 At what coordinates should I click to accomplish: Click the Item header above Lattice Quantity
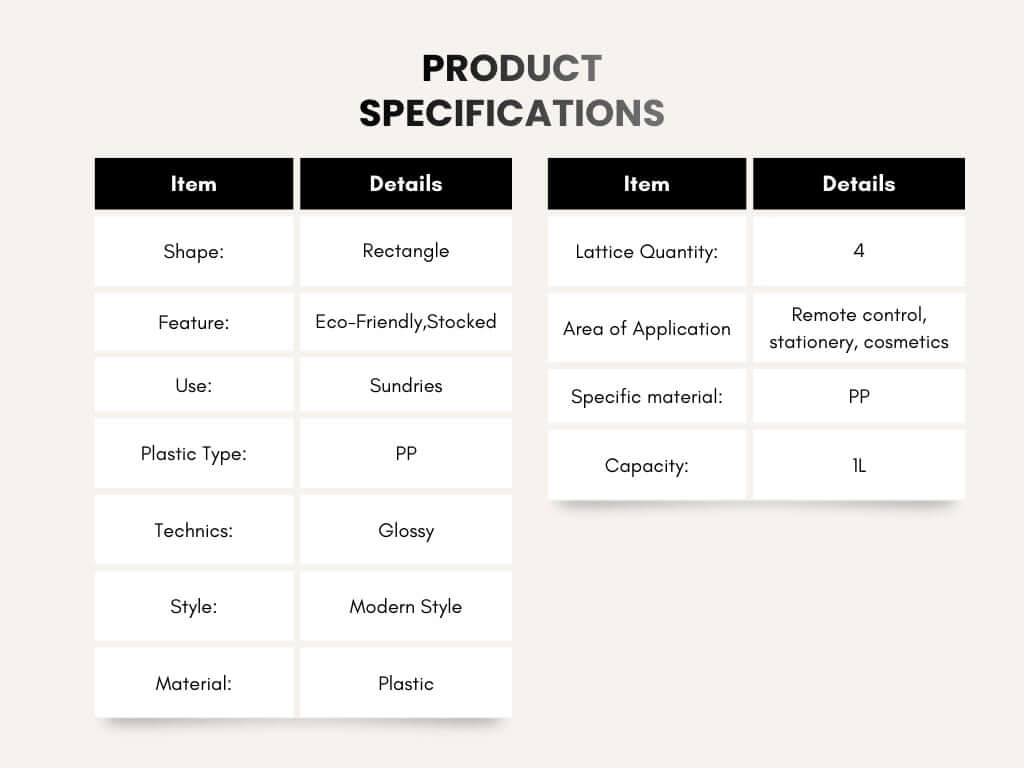tap(646, 184)
